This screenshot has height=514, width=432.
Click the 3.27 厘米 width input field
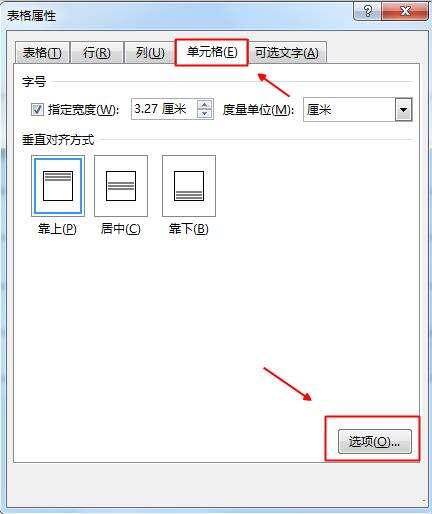[x=164, y=109]
